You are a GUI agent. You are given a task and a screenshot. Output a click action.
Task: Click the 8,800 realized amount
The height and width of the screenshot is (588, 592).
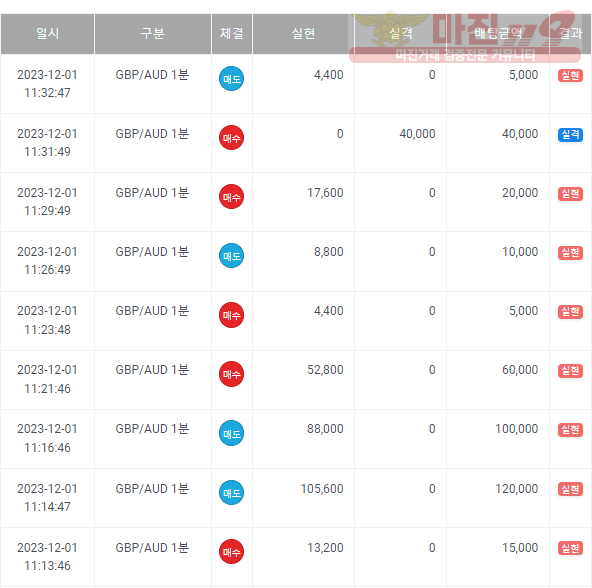point(328,252)
